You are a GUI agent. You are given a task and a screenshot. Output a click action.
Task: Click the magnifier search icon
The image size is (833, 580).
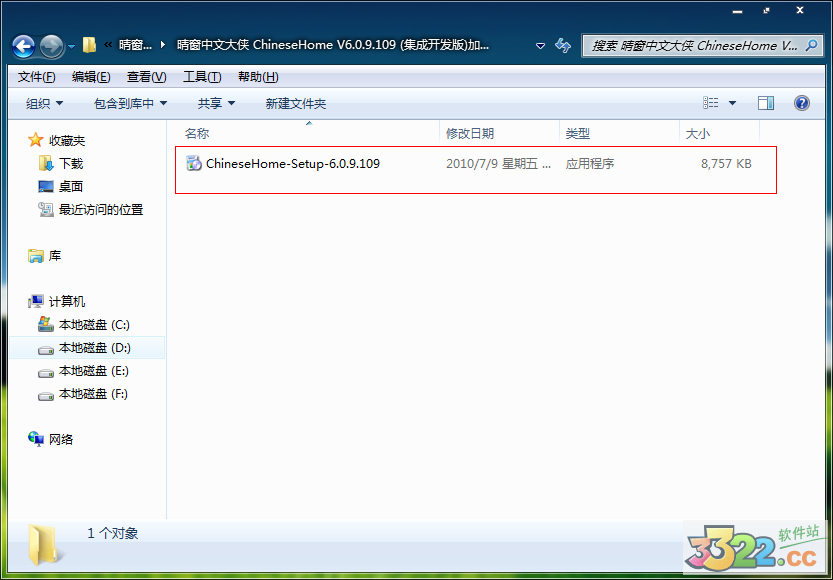click(811, 45)
